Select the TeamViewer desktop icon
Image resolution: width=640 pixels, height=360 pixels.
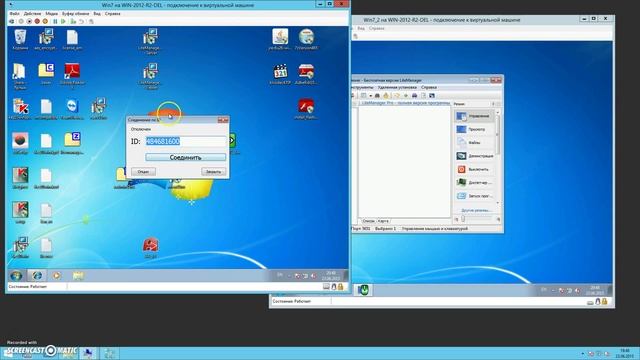tap(72, 109)
